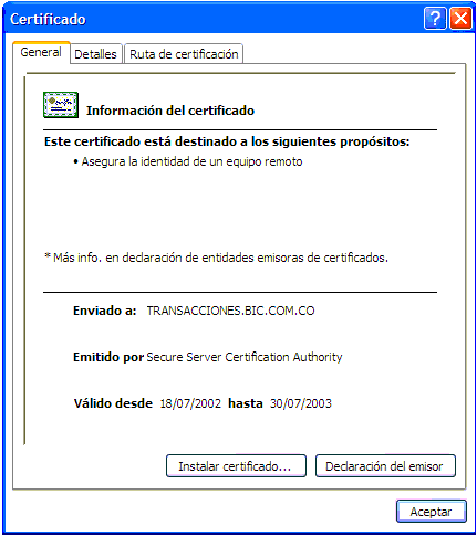Screen dimensions: 476x536
Task: Click the Información del certificado heading
Action: coord(170,110)
